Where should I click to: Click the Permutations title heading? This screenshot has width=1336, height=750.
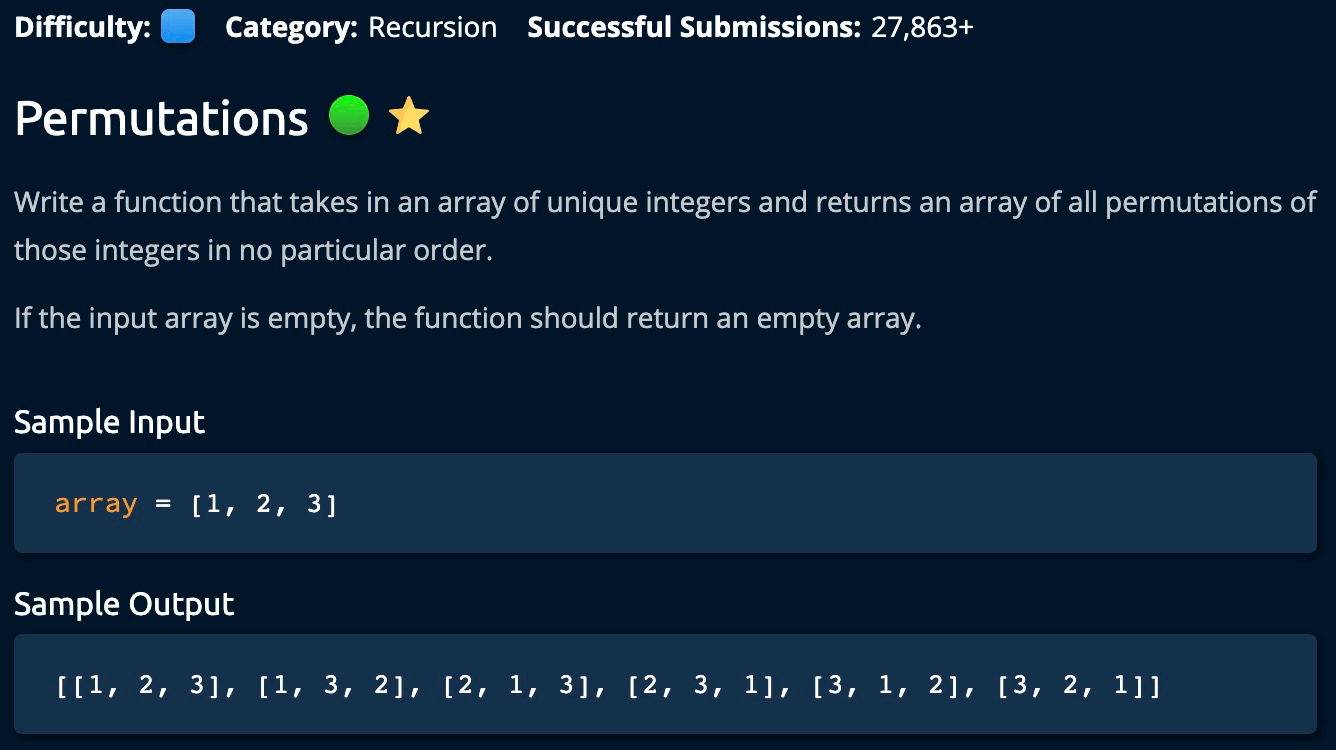coord(161,118)
